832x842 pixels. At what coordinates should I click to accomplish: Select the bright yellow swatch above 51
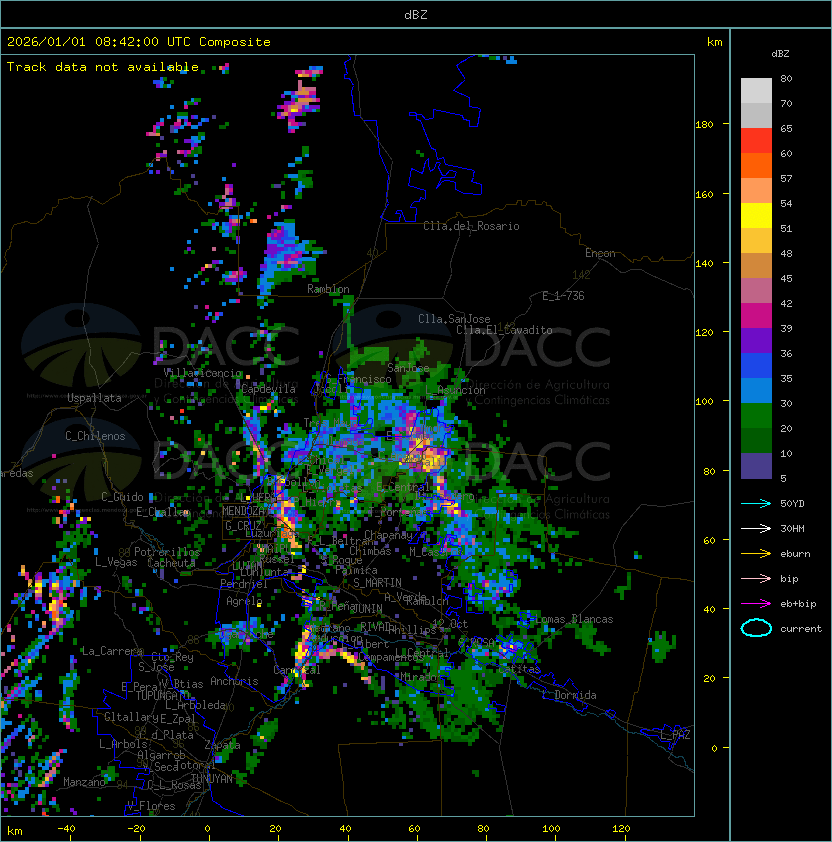[756, 216]
